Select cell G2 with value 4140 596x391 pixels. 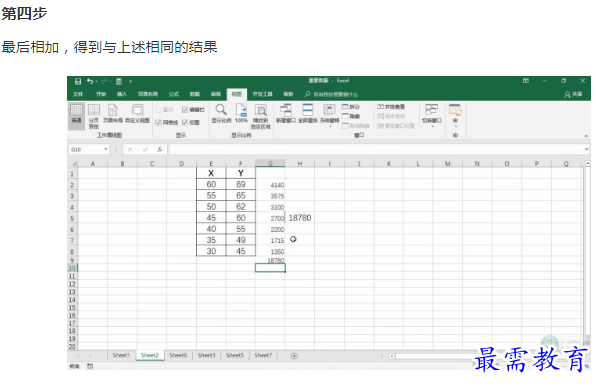[270, 185]
